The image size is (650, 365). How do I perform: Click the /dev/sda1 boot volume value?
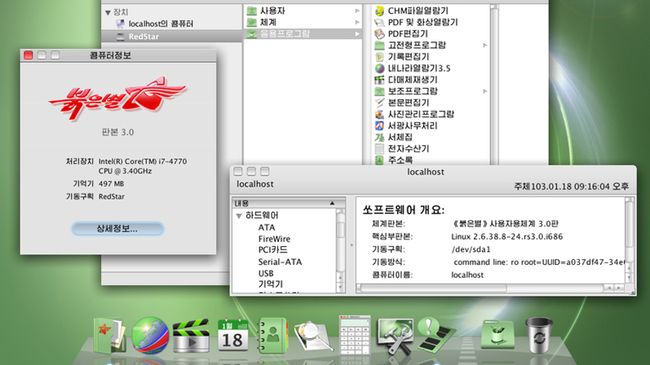471,249
